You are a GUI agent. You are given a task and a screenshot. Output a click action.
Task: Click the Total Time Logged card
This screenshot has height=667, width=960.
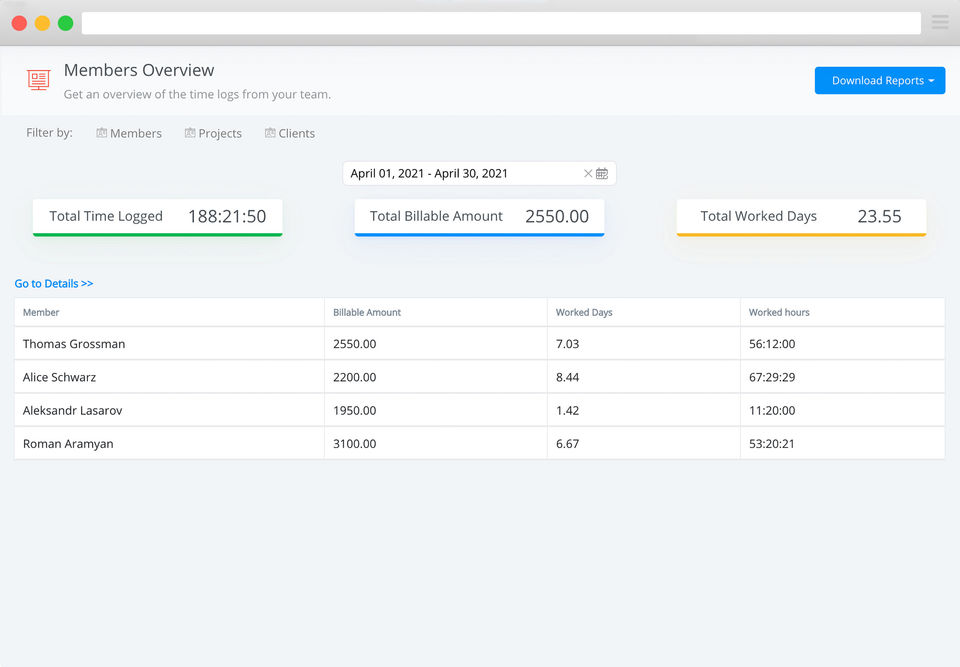pyautogui.click(x=157, y=216)
